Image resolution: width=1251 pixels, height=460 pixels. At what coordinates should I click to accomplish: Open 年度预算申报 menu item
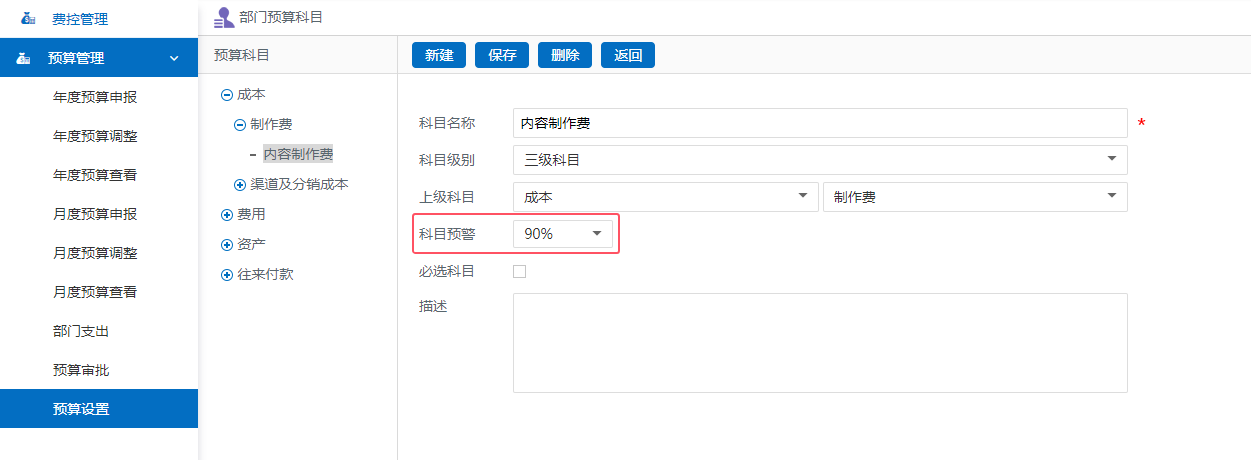(x=95, y=97)
